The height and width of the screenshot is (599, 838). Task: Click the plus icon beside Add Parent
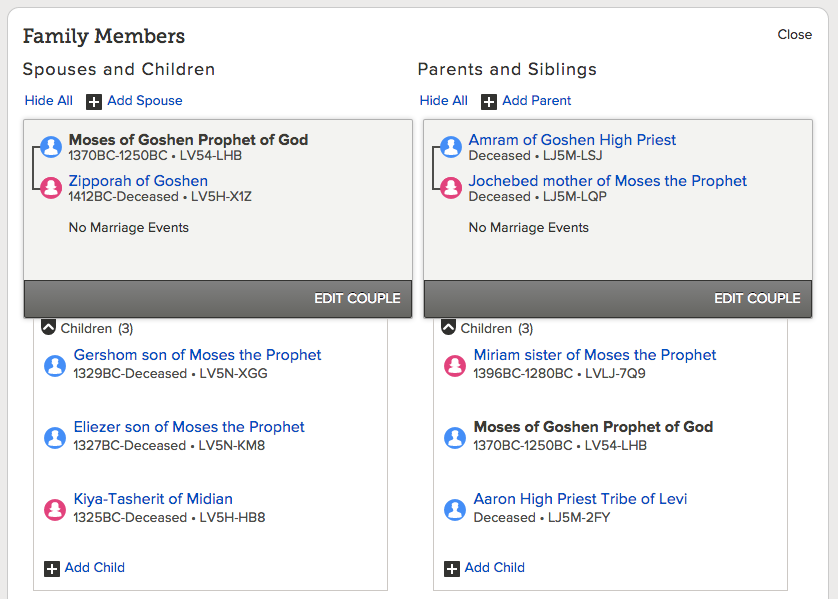[488, 102]
